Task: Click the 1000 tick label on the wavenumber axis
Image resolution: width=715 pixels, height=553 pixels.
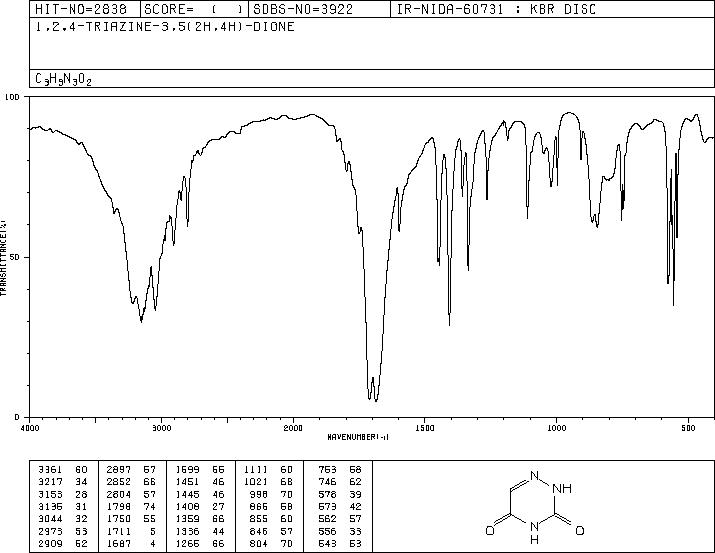Action: [556, 428]
